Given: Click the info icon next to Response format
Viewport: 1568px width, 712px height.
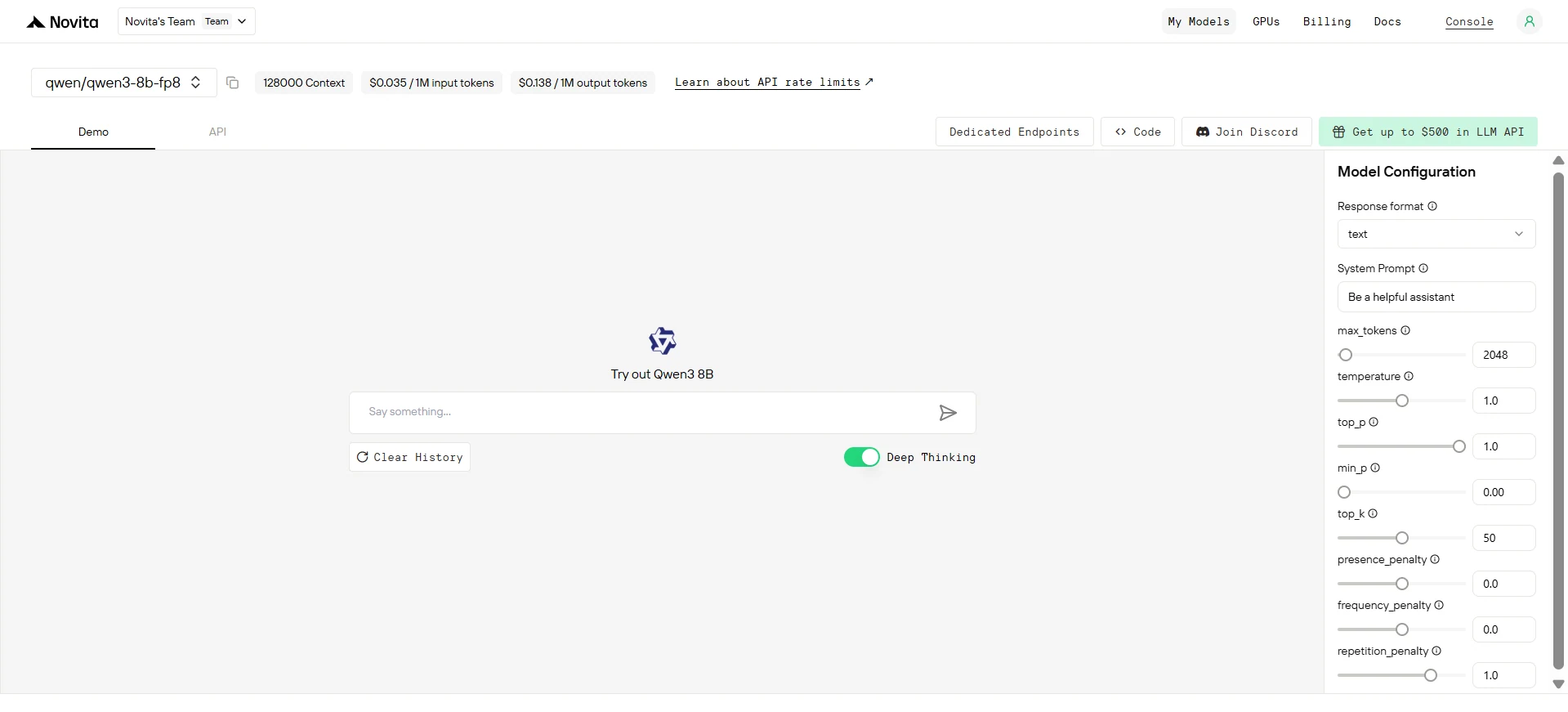Looking at the screenshot, I should tap(1432, 206).
